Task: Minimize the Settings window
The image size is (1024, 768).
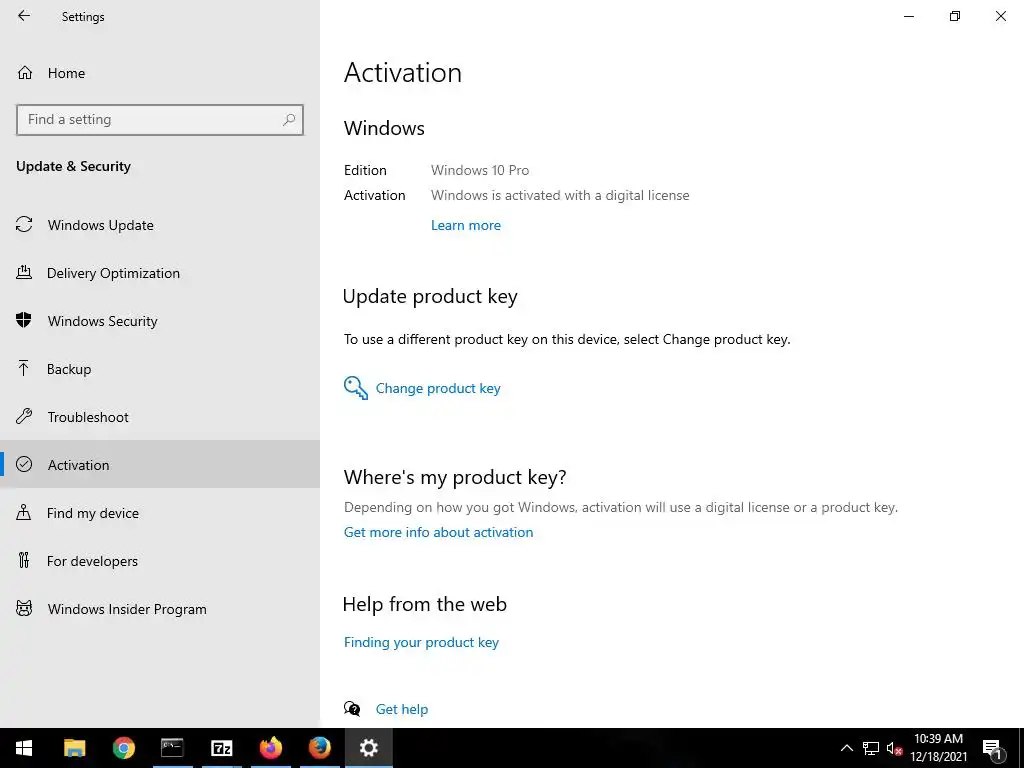Action: [908, 16]
